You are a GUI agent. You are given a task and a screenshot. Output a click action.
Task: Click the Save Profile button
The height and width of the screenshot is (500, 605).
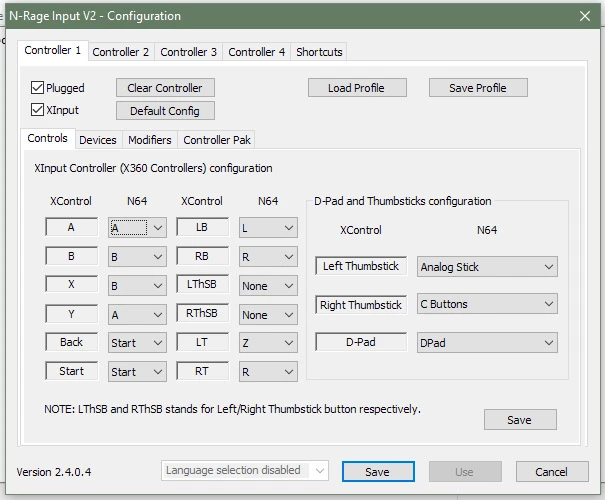coord(478,88)
